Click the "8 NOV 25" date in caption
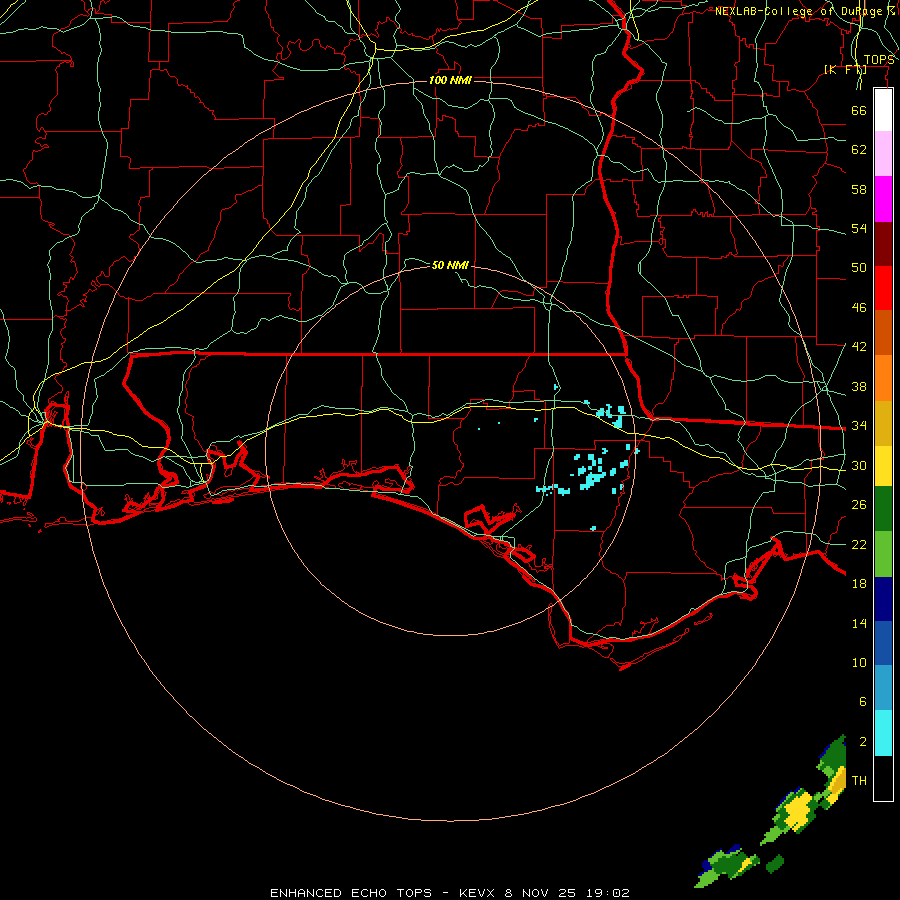This screenshot has width=900, height=900. (x=542, y=893)
